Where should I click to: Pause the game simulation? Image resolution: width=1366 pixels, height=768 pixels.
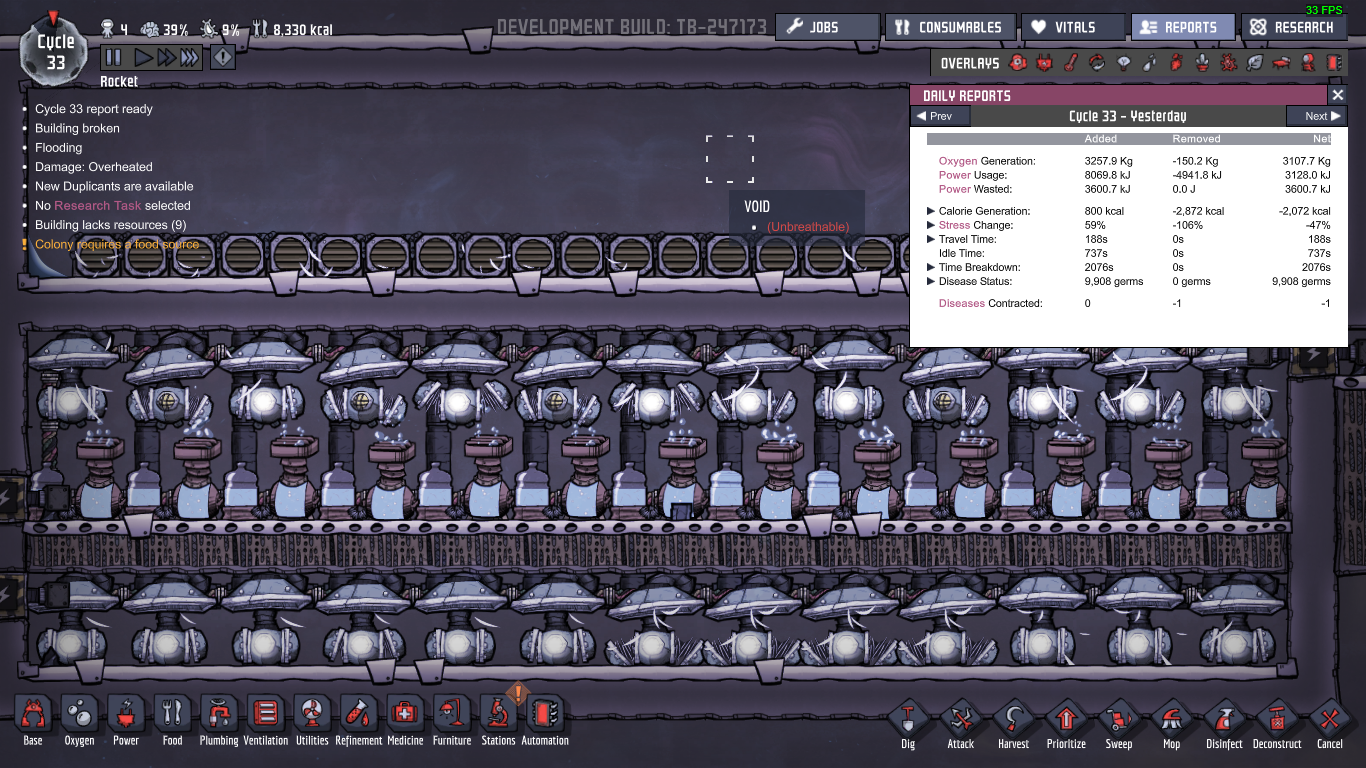[x=113, y=58]
